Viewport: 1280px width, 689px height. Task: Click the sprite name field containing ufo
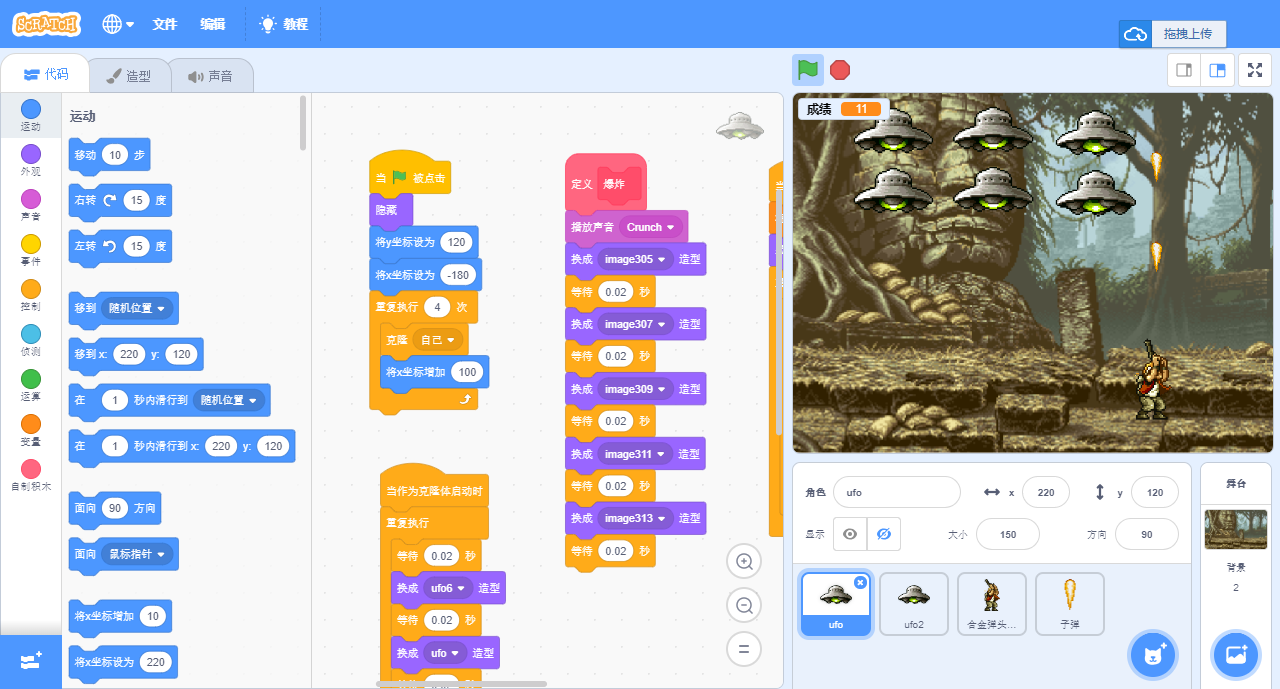pos(897,492)
